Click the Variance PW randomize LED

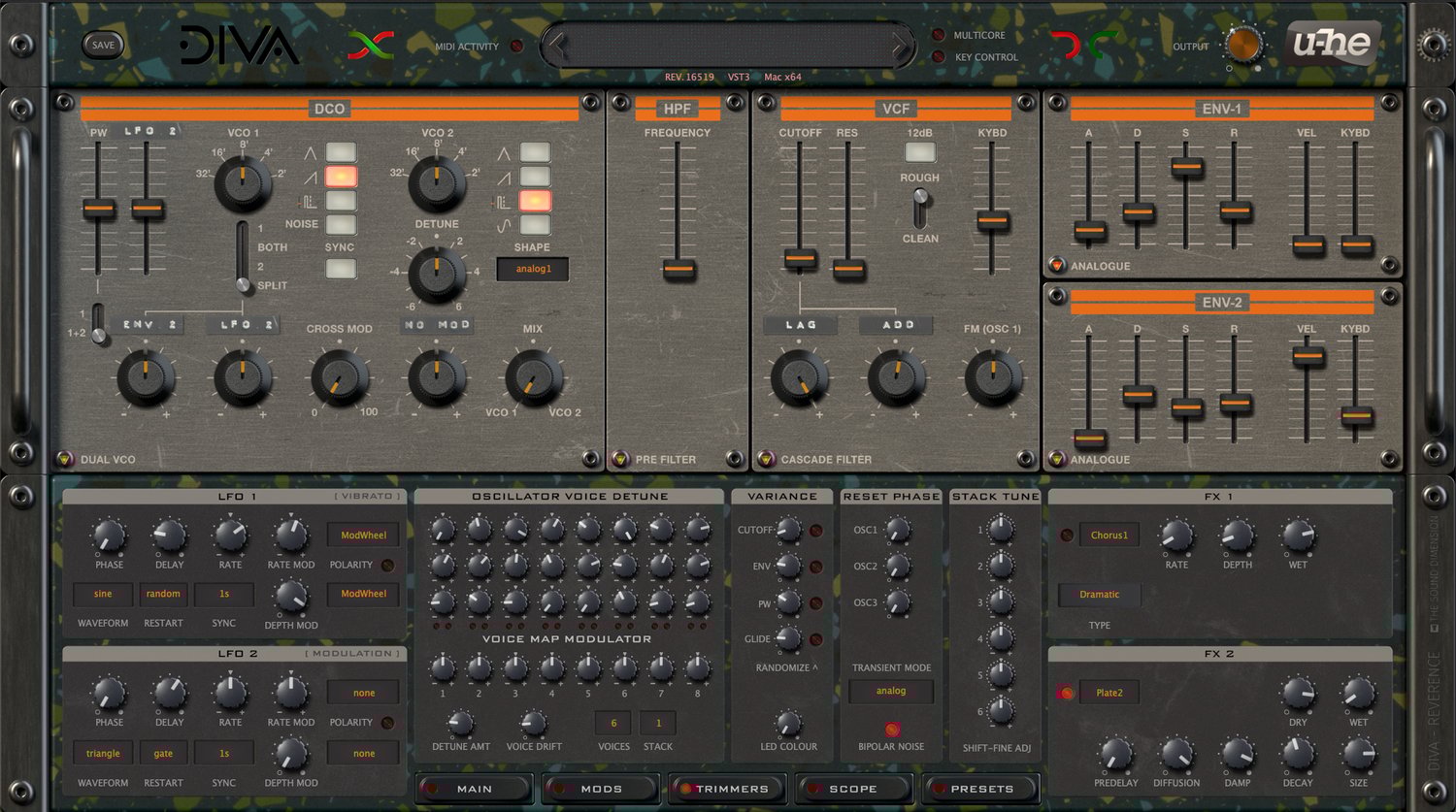coord(815,603)
